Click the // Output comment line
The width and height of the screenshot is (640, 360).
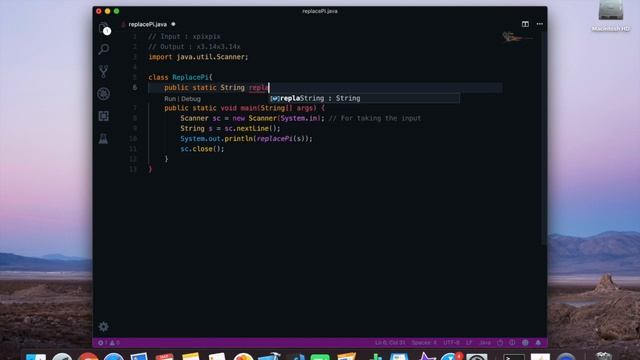[194, 47]
